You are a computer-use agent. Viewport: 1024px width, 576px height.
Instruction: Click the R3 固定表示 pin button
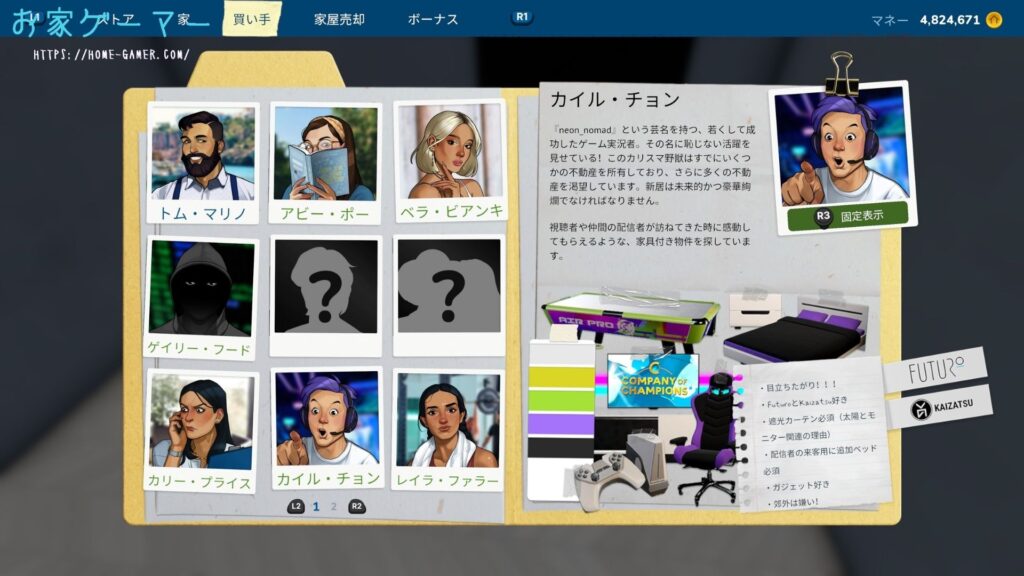tap(848, 216)
